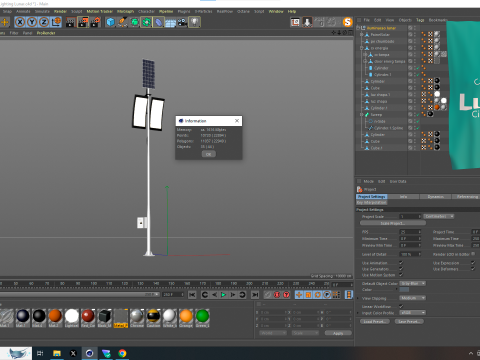Toggle rotation keyframe recording icon
Screen dimensions: 480x360
[318, 295]
